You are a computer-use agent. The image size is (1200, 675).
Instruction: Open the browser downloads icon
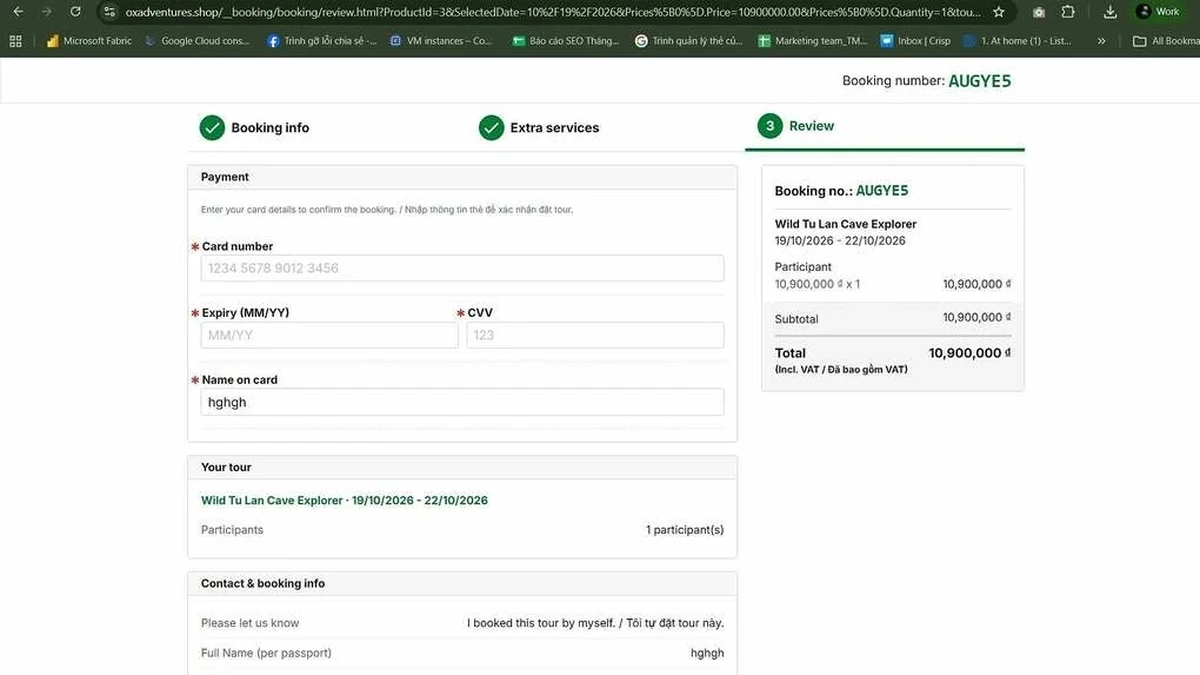(x=1110, y=12)
